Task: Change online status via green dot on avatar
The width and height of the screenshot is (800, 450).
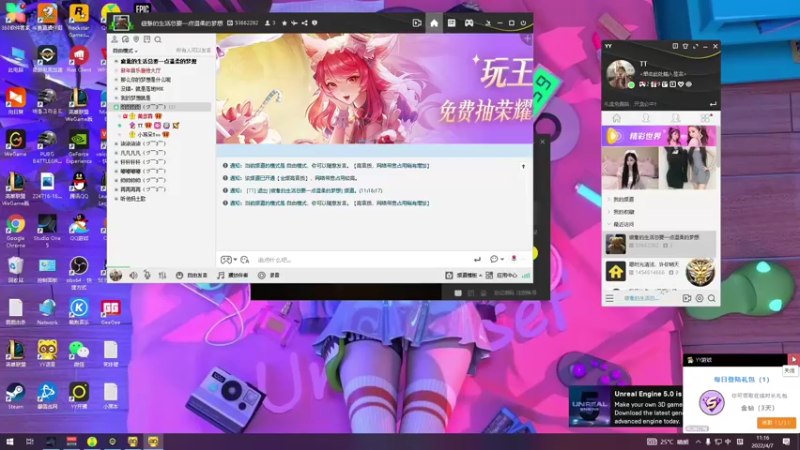Action: pos(631,85)
